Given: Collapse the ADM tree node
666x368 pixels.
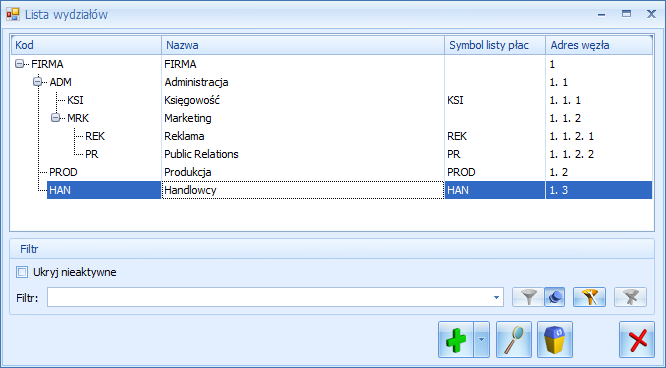Looking at the screenshot, I should (x=38, y=82).
